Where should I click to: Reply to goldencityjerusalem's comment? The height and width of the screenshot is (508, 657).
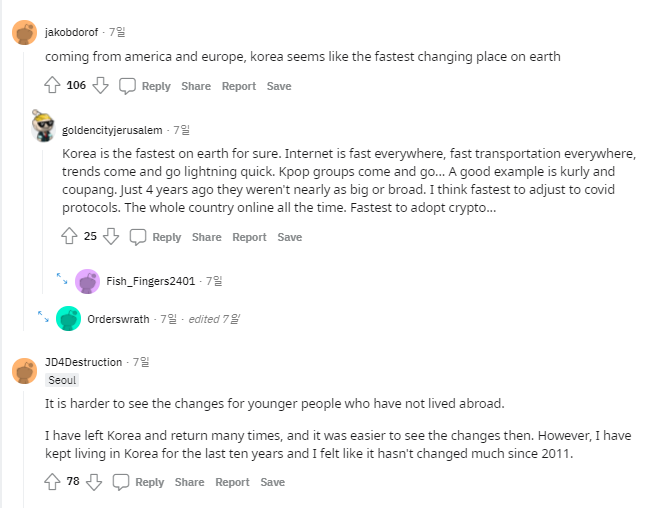click(167, 237)
